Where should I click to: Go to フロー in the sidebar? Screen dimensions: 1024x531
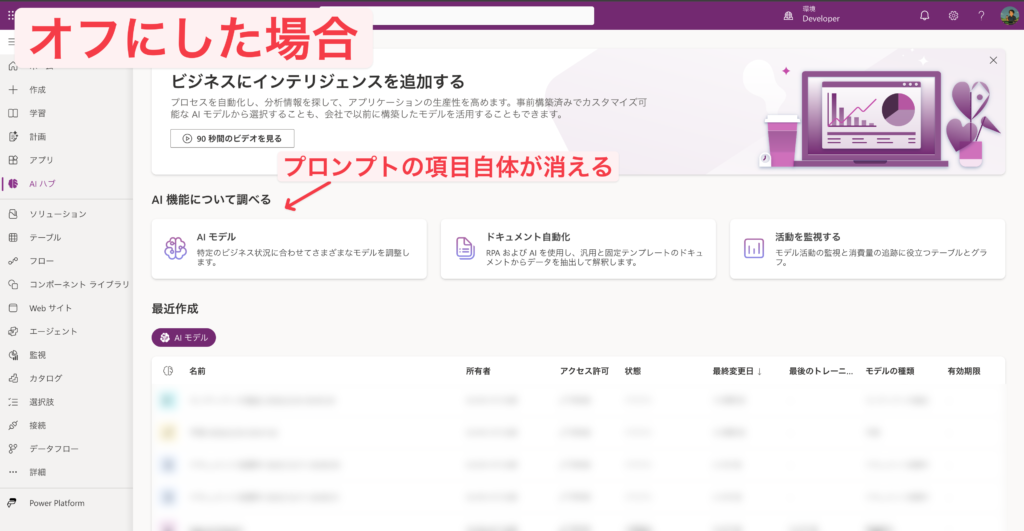(x=41, y=261)
